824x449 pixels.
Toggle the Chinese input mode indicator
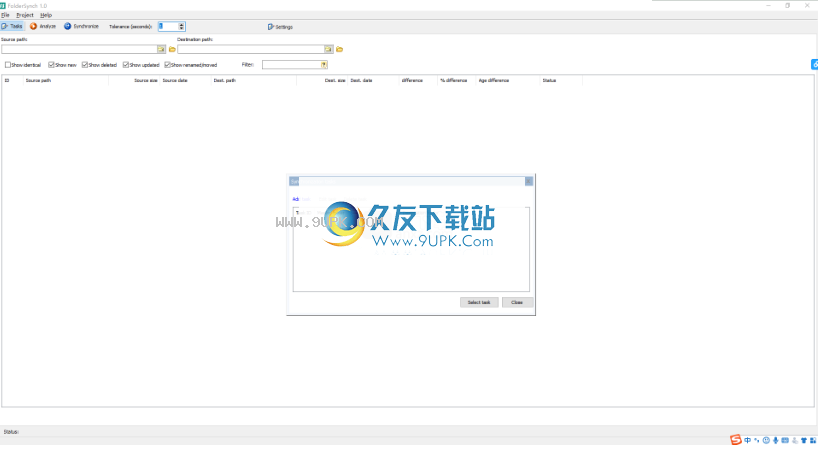pos(748,441)
